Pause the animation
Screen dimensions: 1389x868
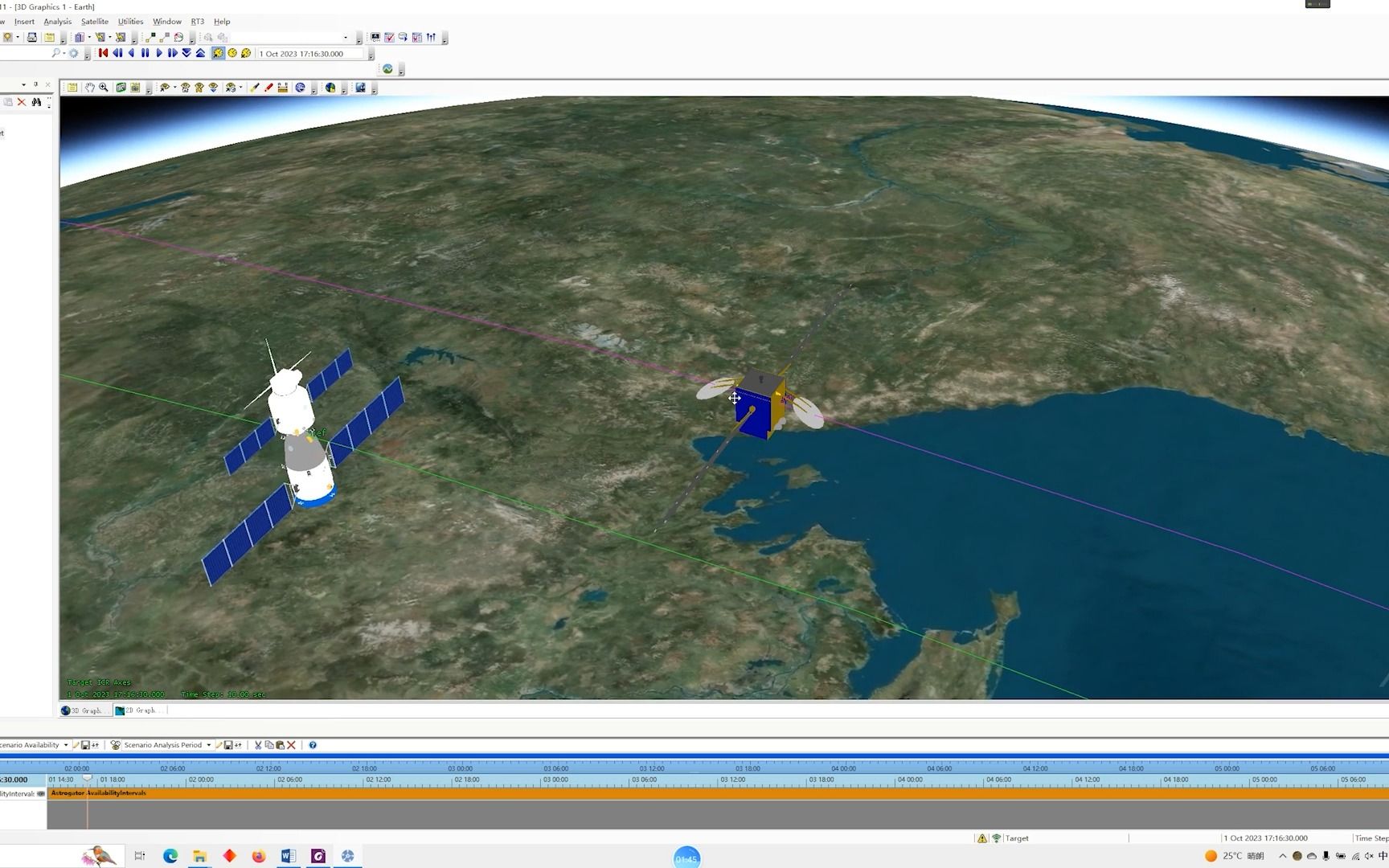(145, 53)
